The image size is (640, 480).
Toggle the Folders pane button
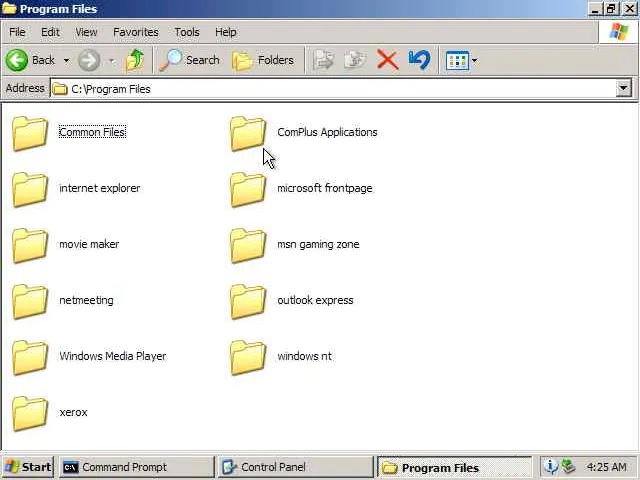[x=263, y=60]
